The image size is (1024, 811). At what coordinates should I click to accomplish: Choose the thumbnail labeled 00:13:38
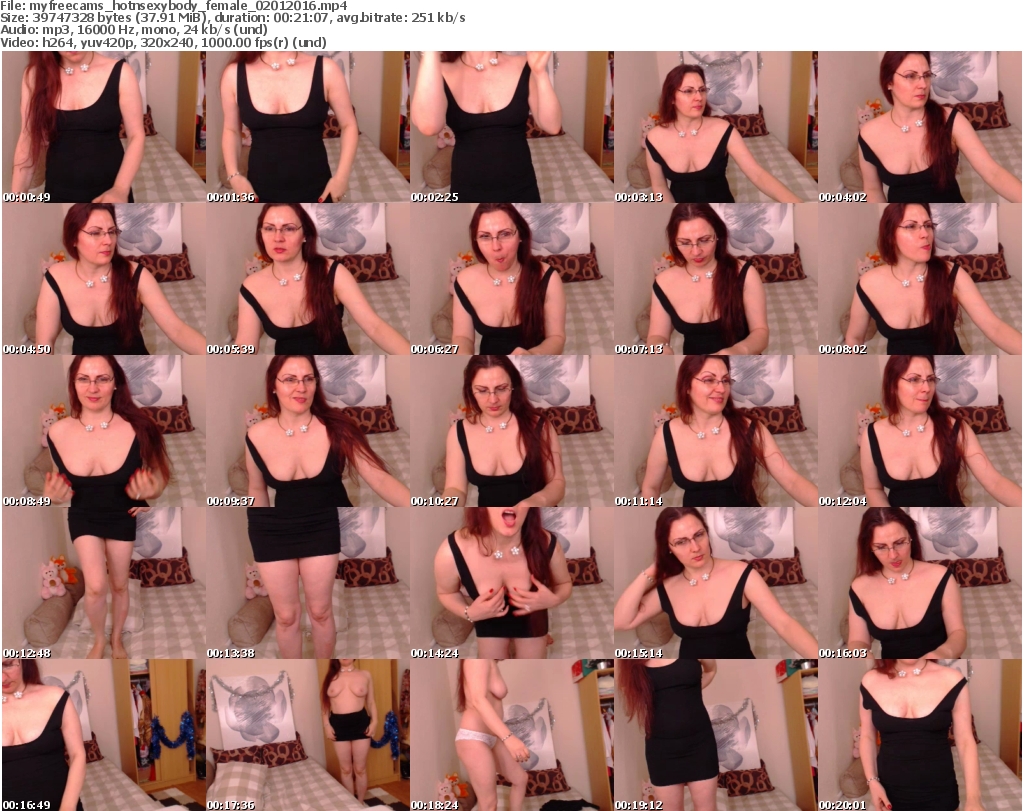(x=308, y=583)
